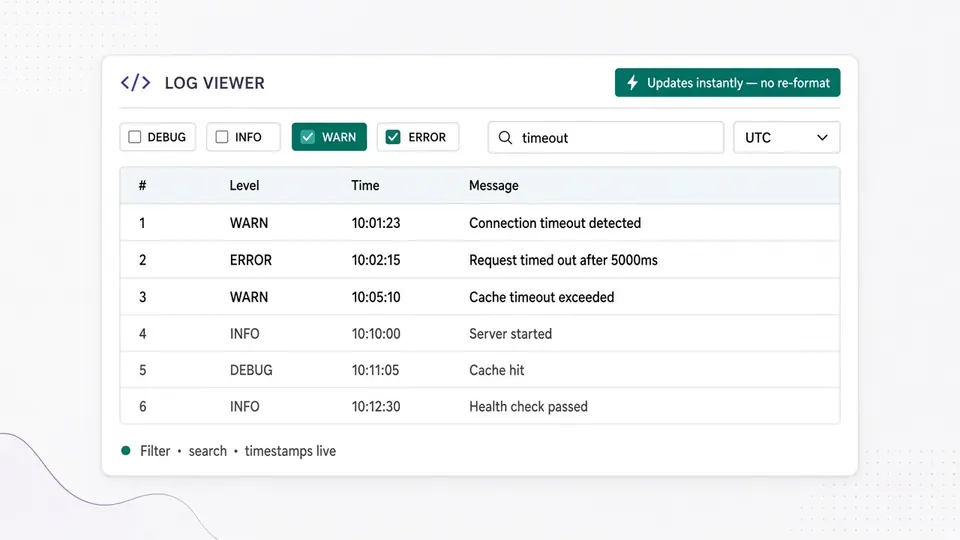Enable the INFO level checkbox

[x=222, y=137]
